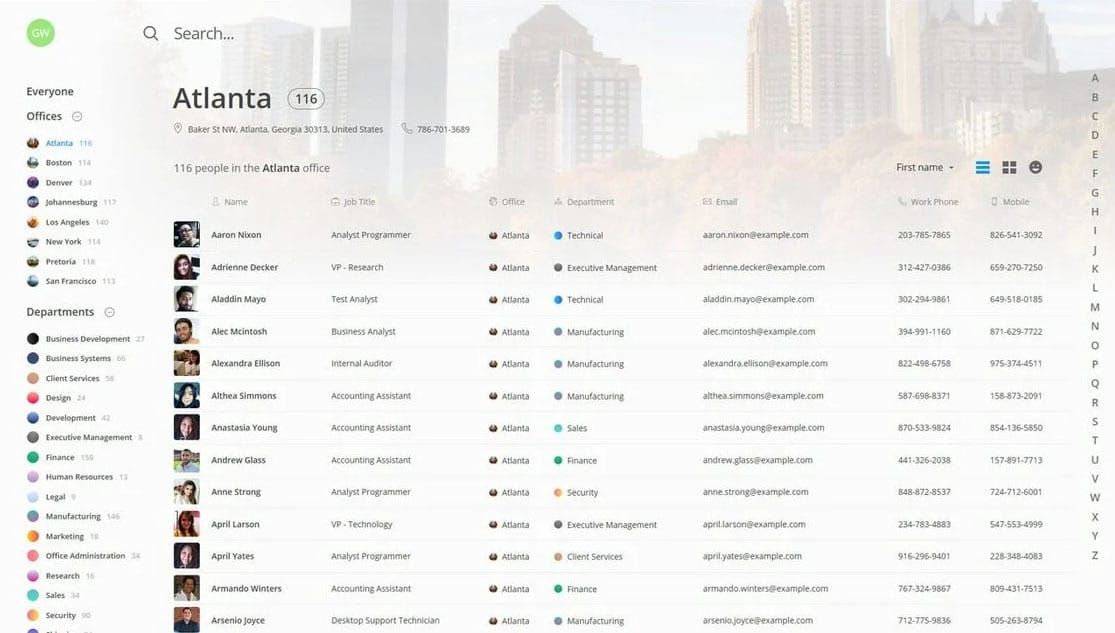Click the handset icon in the Work Phone header
The width and height of the screenshot is (1115, 633).
(903, 201)
